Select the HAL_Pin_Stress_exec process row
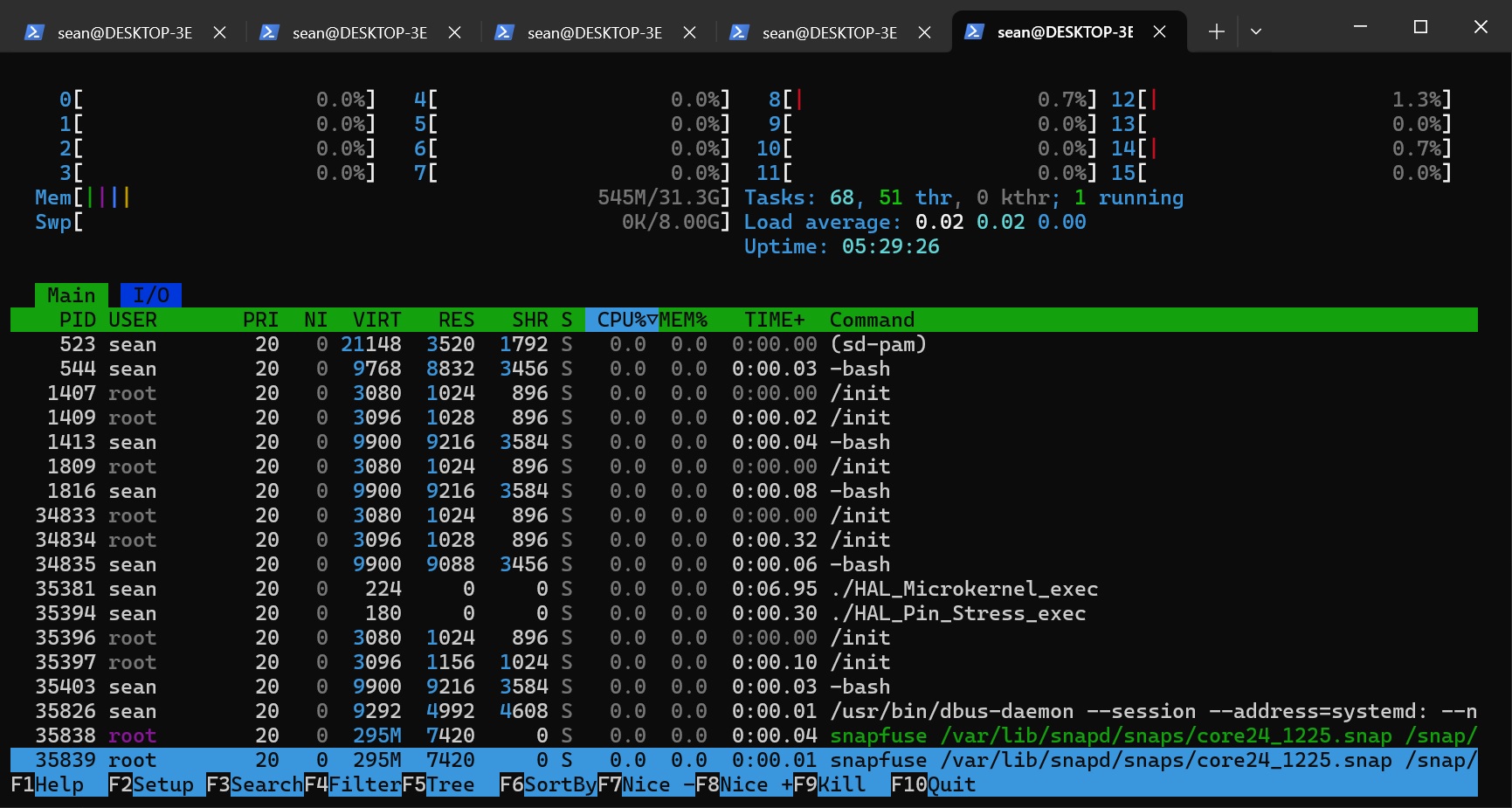This screenshot has width=1512, height=808. coord(524,613)
